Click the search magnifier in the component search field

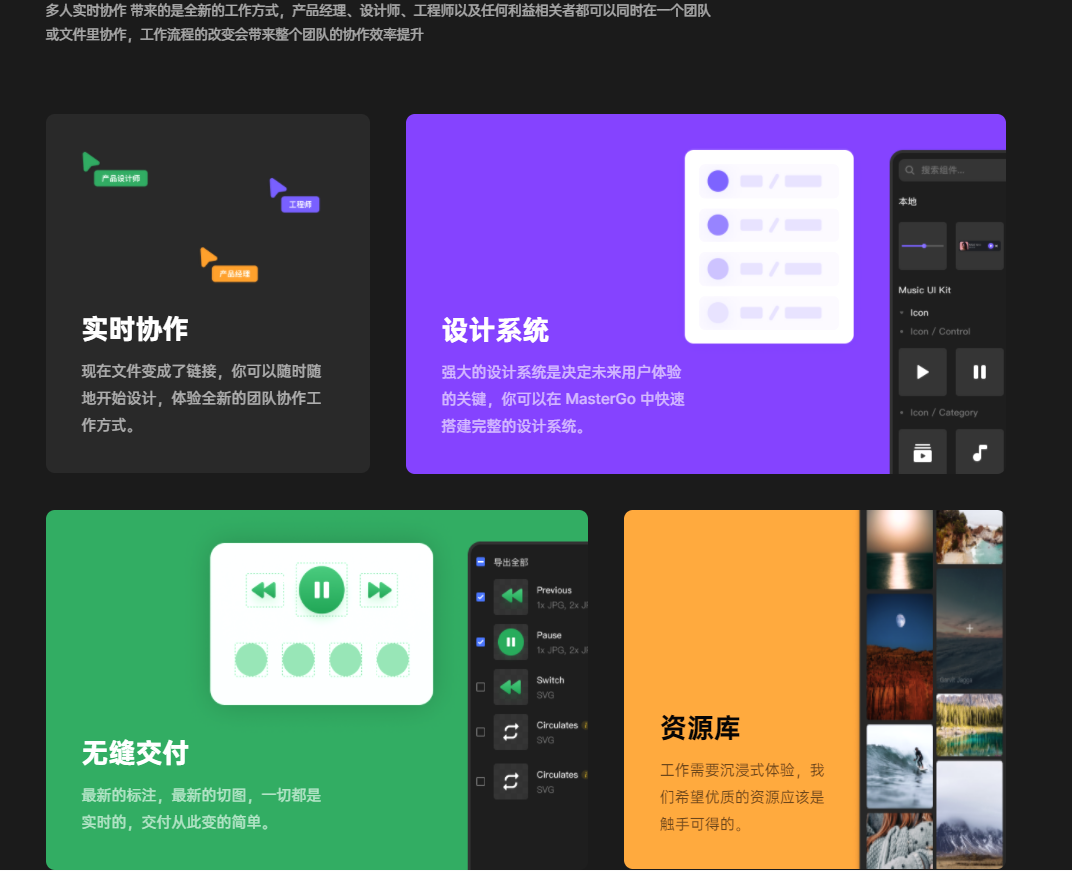click(909, 168)
